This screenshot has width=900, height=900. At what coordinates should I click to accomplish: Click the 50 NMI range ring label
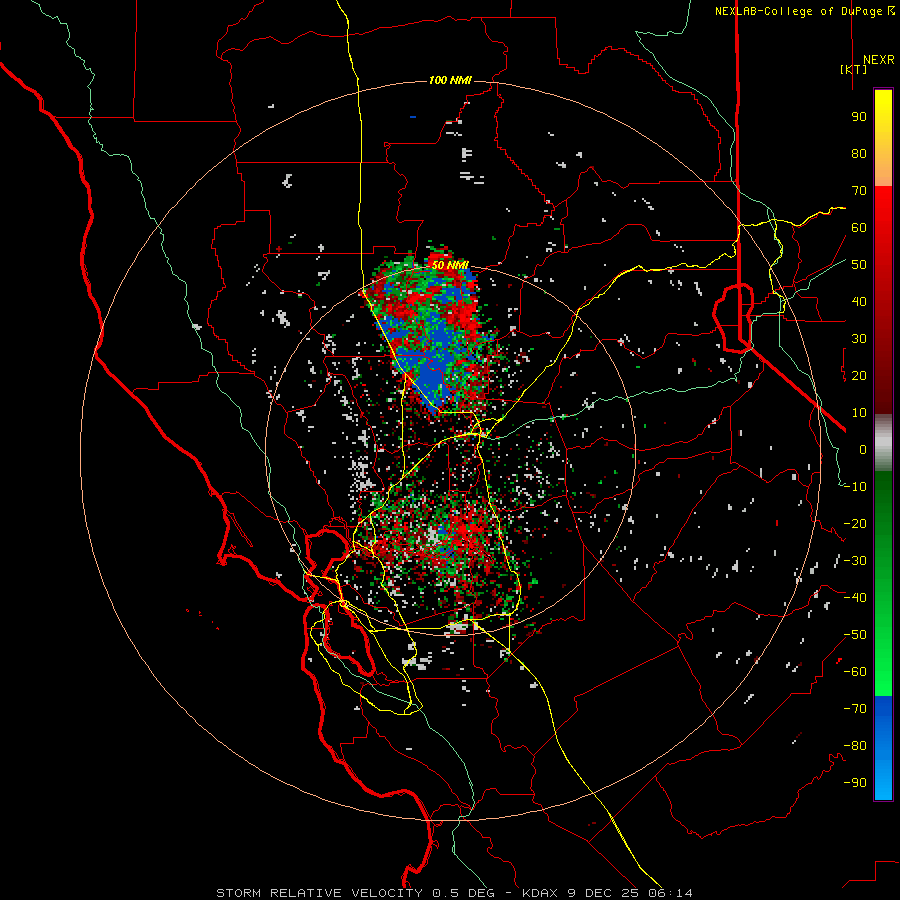pyautogui.click(x=450, y=265)
